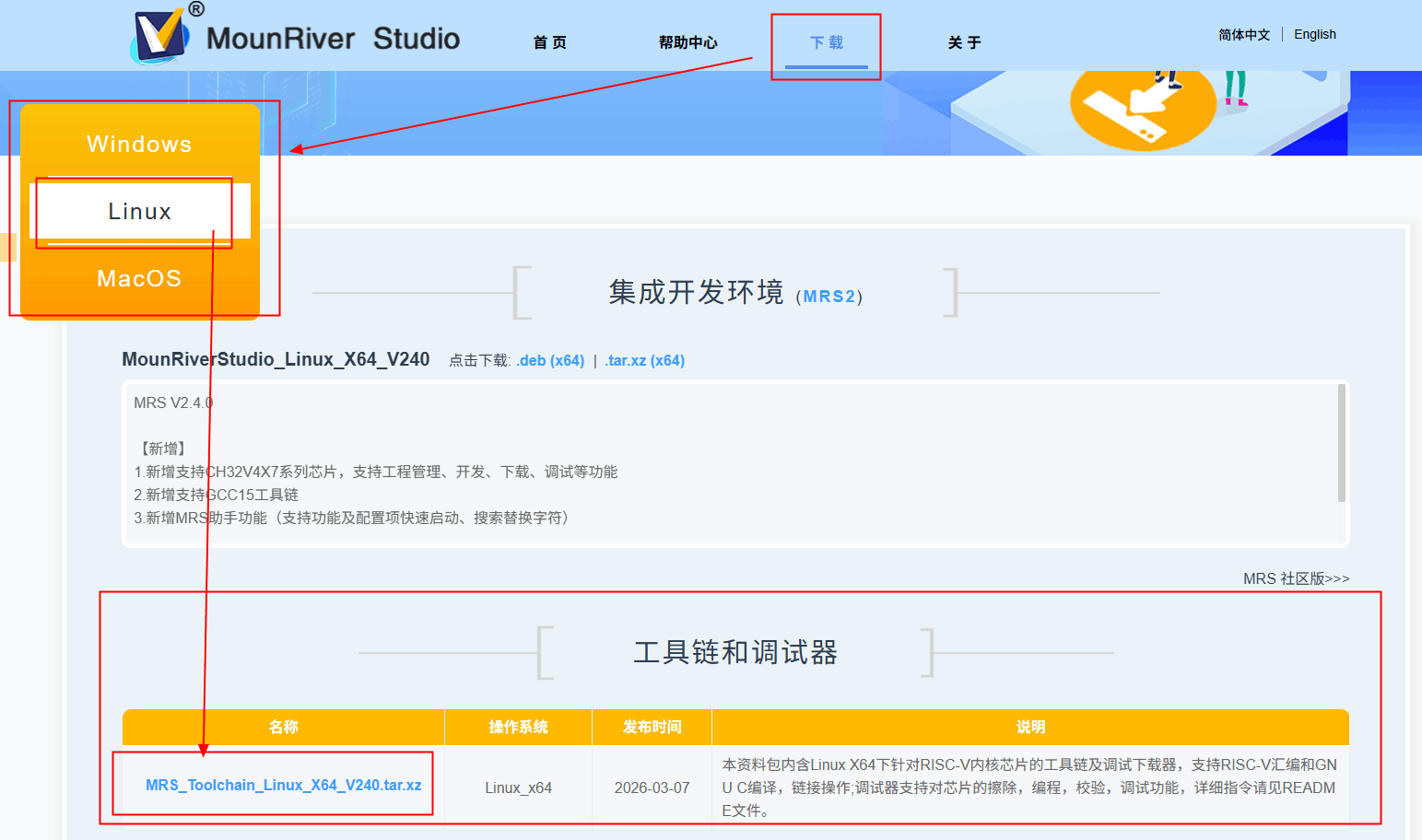Select the MacOS platform tab
Viewport: 1422px width, 840px height.
(x=140, y=278)
